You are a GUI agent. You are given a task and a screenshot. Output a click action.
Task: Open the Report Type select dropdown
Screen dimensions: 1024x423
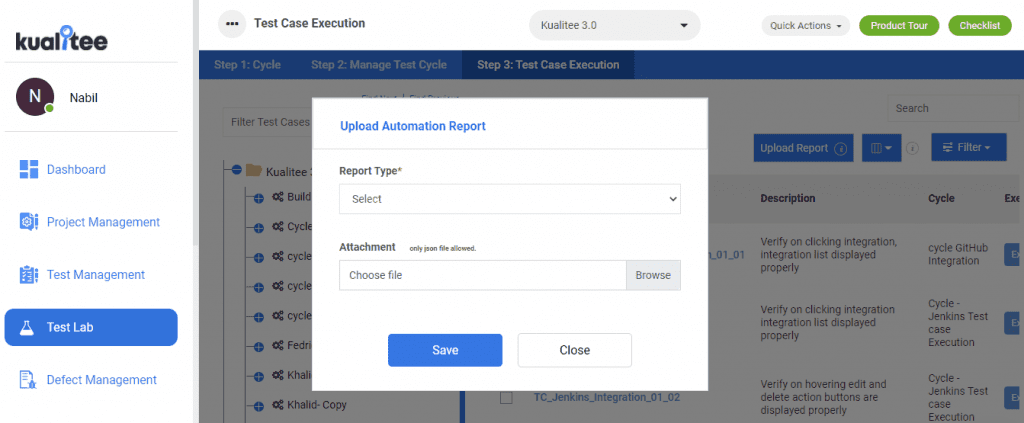[509, 199]
